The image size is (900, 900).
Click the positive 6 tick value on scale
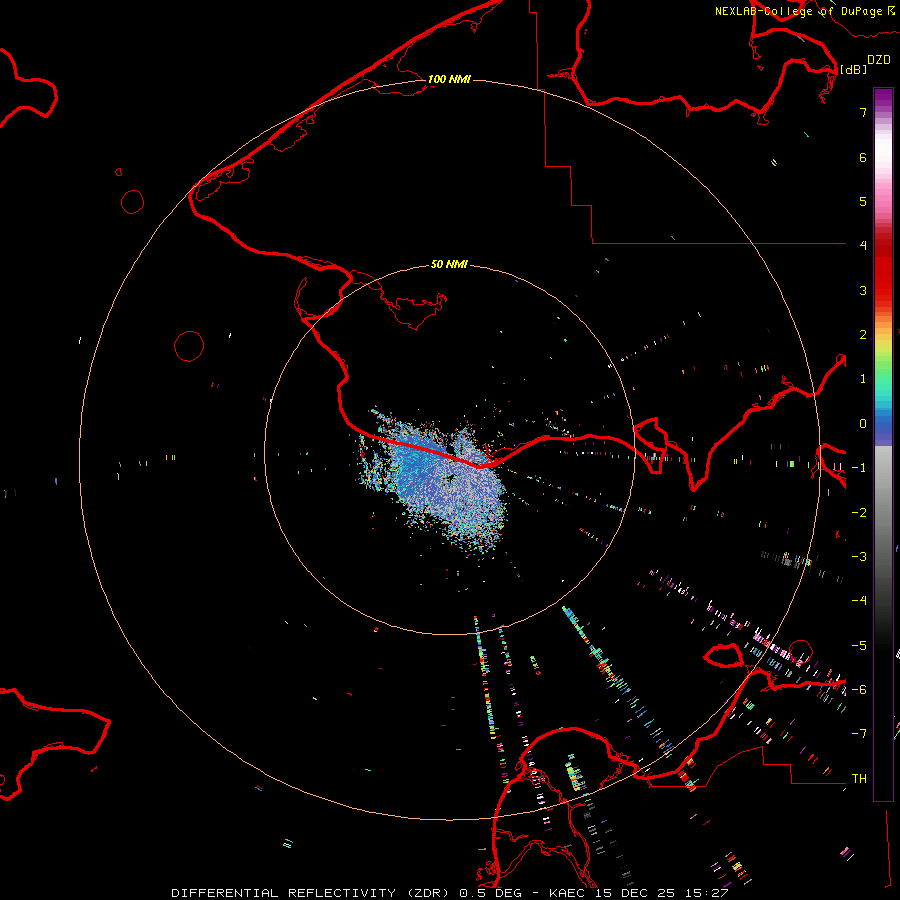pyautogui.click(x=863, y=157)
